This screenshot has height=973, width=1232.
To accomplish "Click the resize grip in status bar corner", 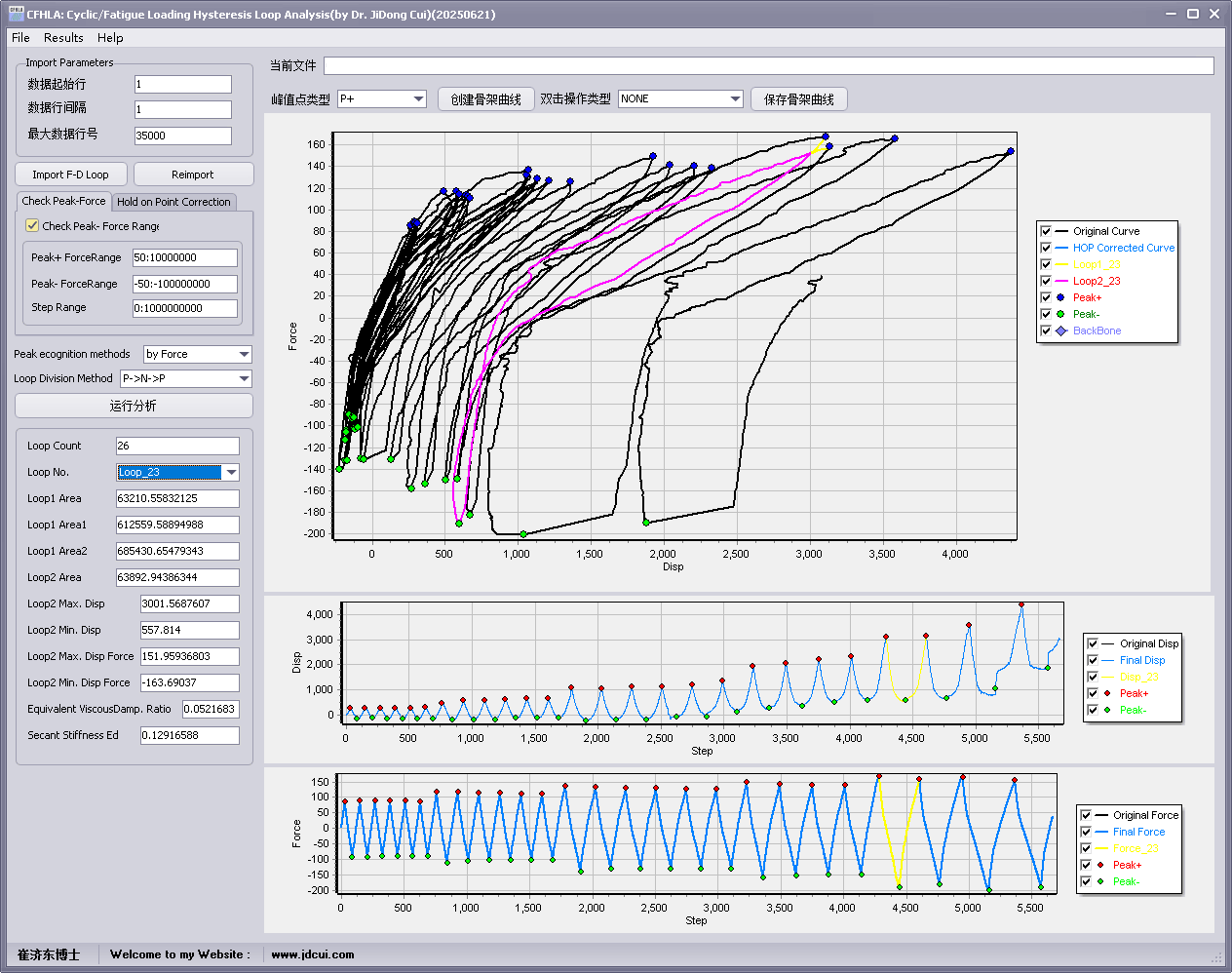I will [1216, 957].
